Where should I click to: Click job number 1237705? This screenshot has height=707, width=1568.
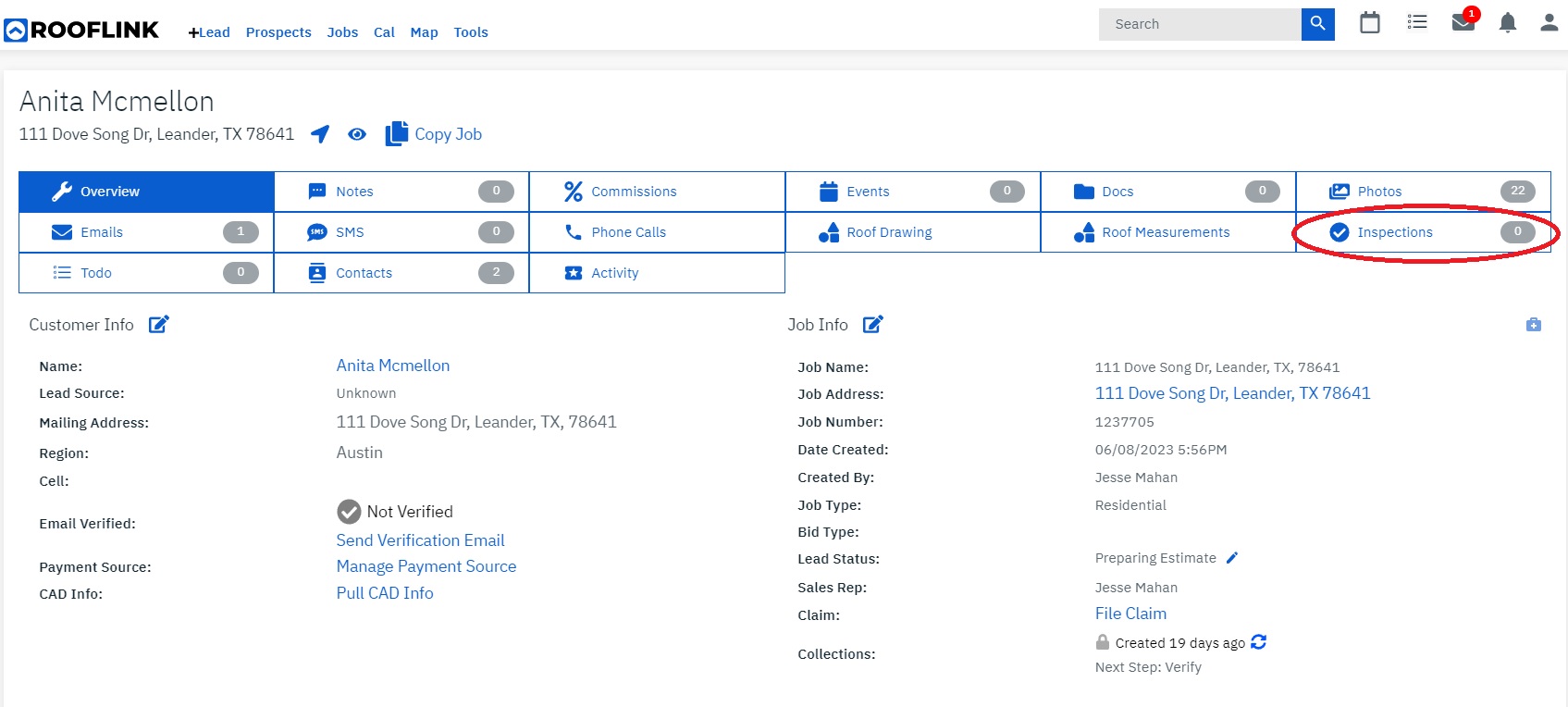pyautogui.click(x=1125, y=422)
